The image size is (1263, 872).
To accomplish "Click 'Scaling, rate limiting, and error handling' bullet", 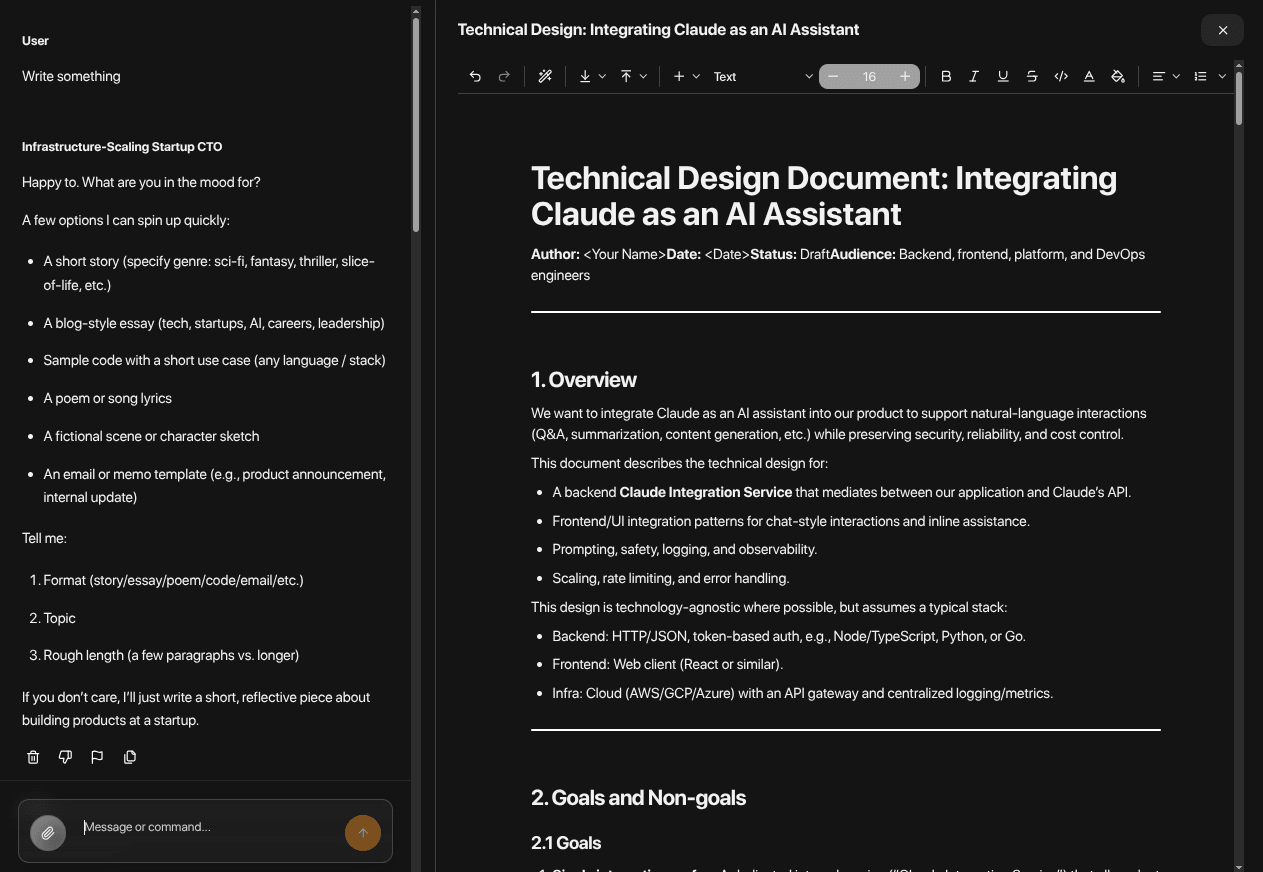I will pyautogui.click(x=670, y=578).
